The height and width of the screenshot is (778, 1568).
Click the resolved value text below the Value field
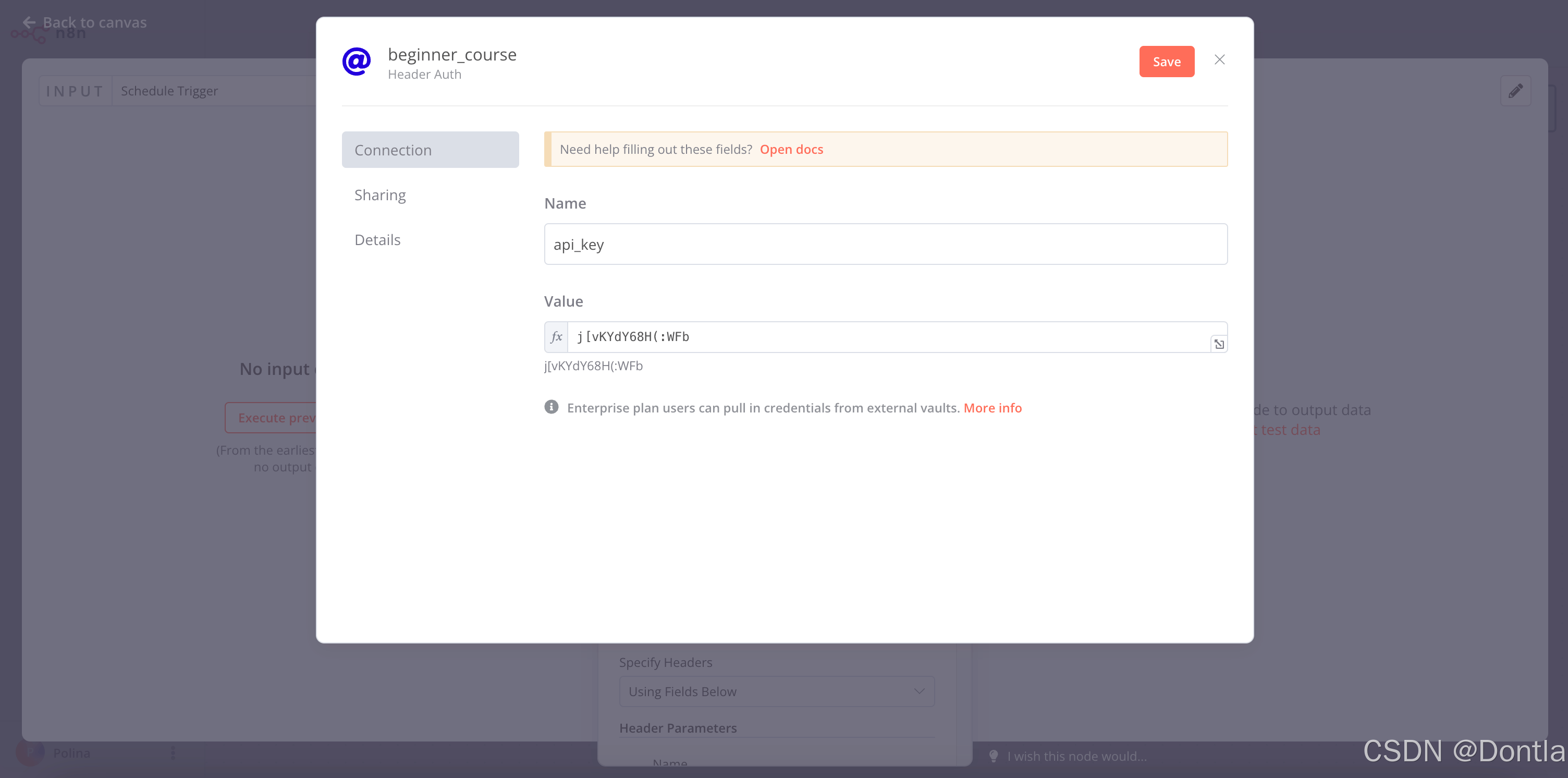pos(593,366)
